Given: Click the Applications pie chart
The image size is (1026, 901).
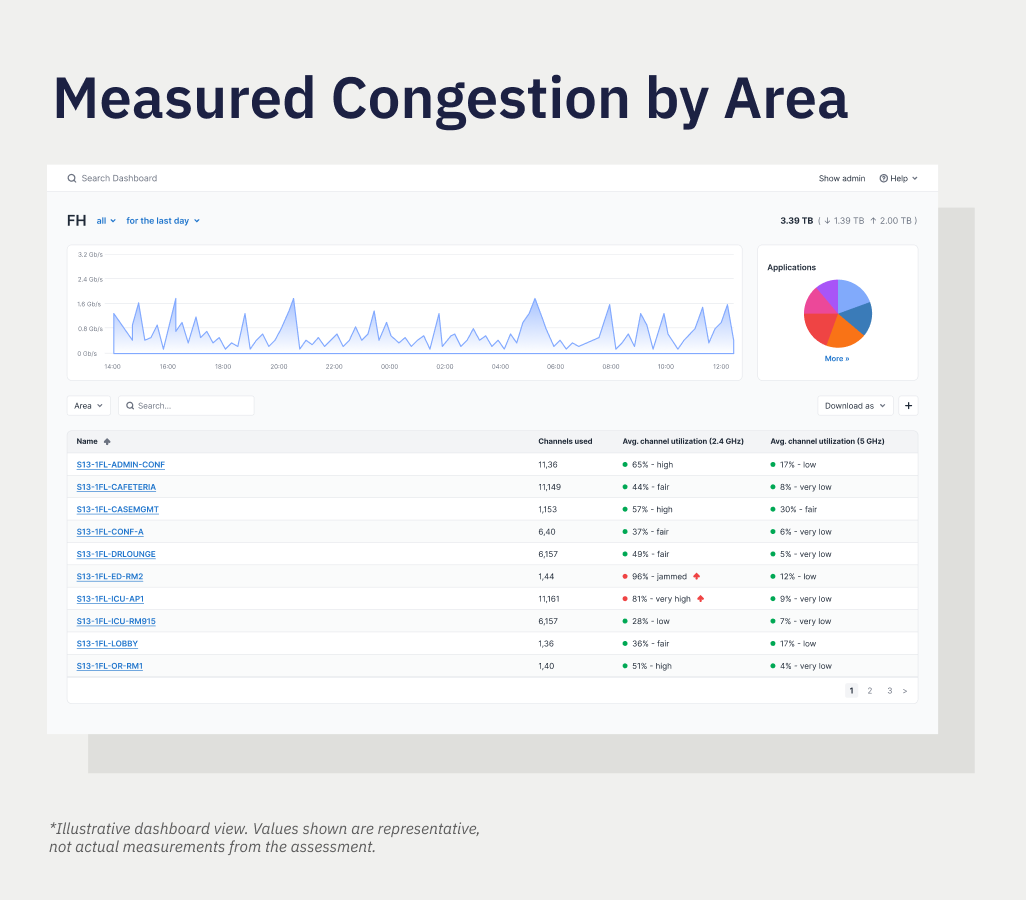Looking at the screenshot, I should tap(838, 313).
